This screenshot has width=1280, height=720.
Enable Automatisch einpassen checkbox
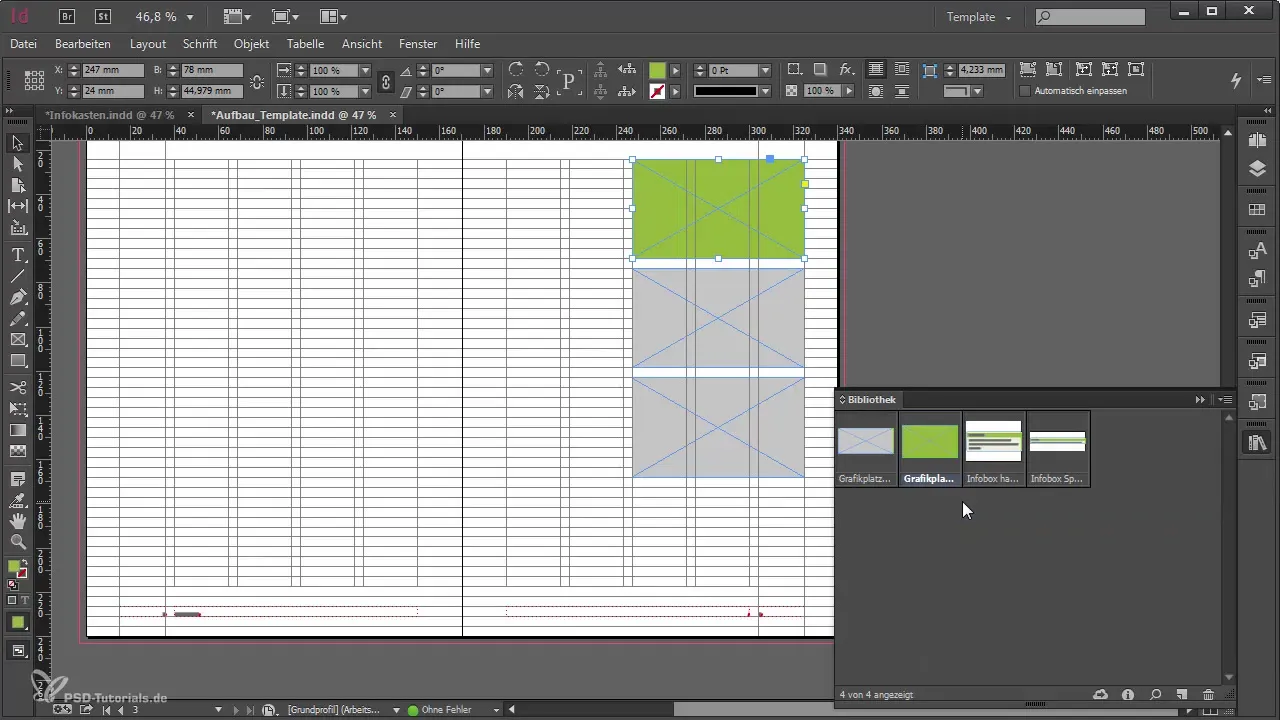point(1025,91)
